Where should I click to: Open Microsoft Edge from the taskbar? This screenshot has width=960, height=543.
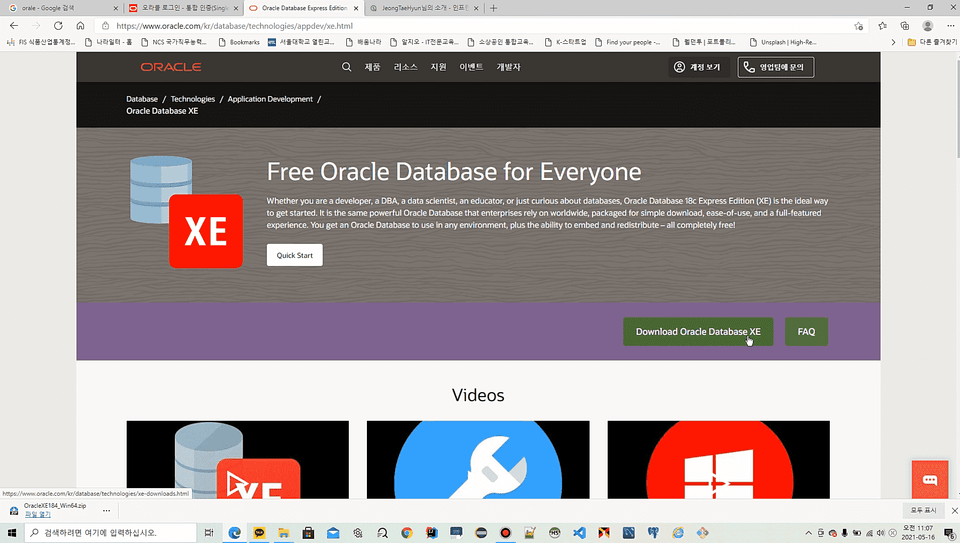[x=234, y=533]
